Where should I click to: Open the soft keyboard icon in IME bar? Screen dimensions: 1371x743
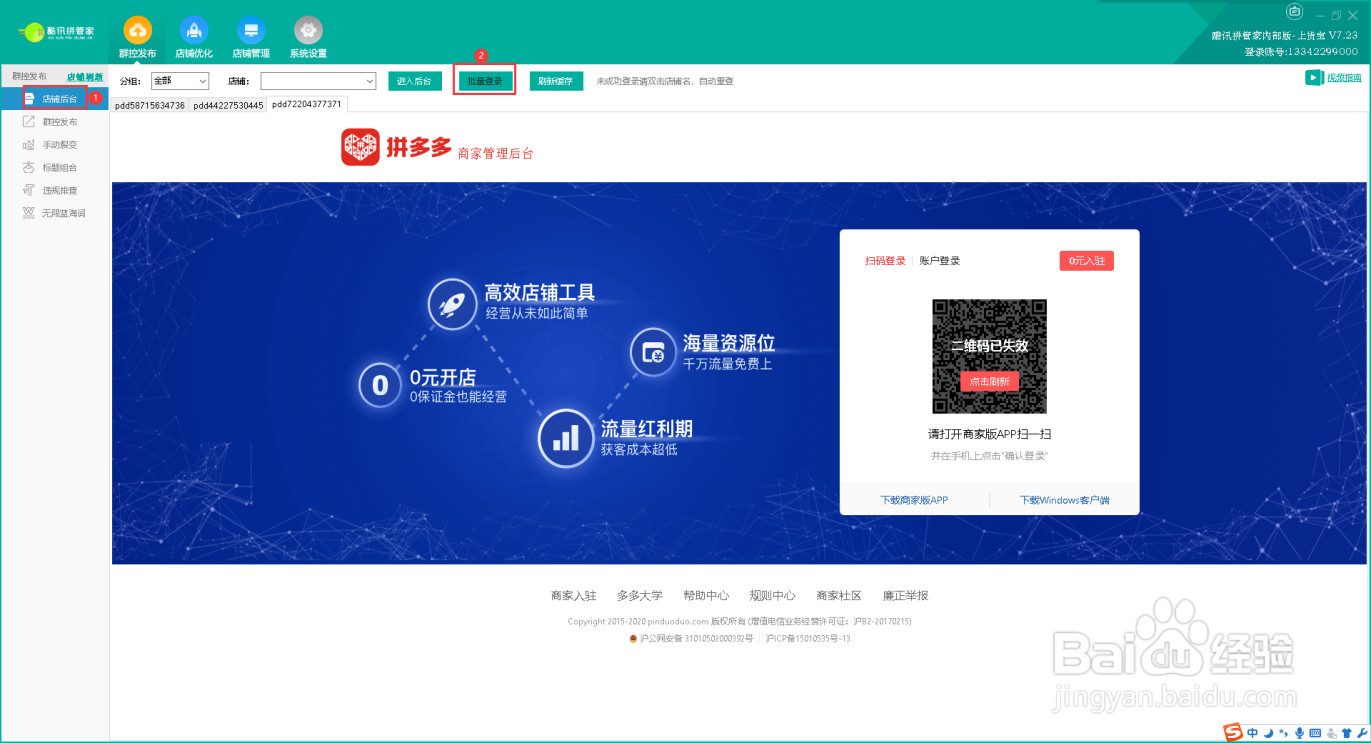pyautogui.click(x=1315, y=733)
